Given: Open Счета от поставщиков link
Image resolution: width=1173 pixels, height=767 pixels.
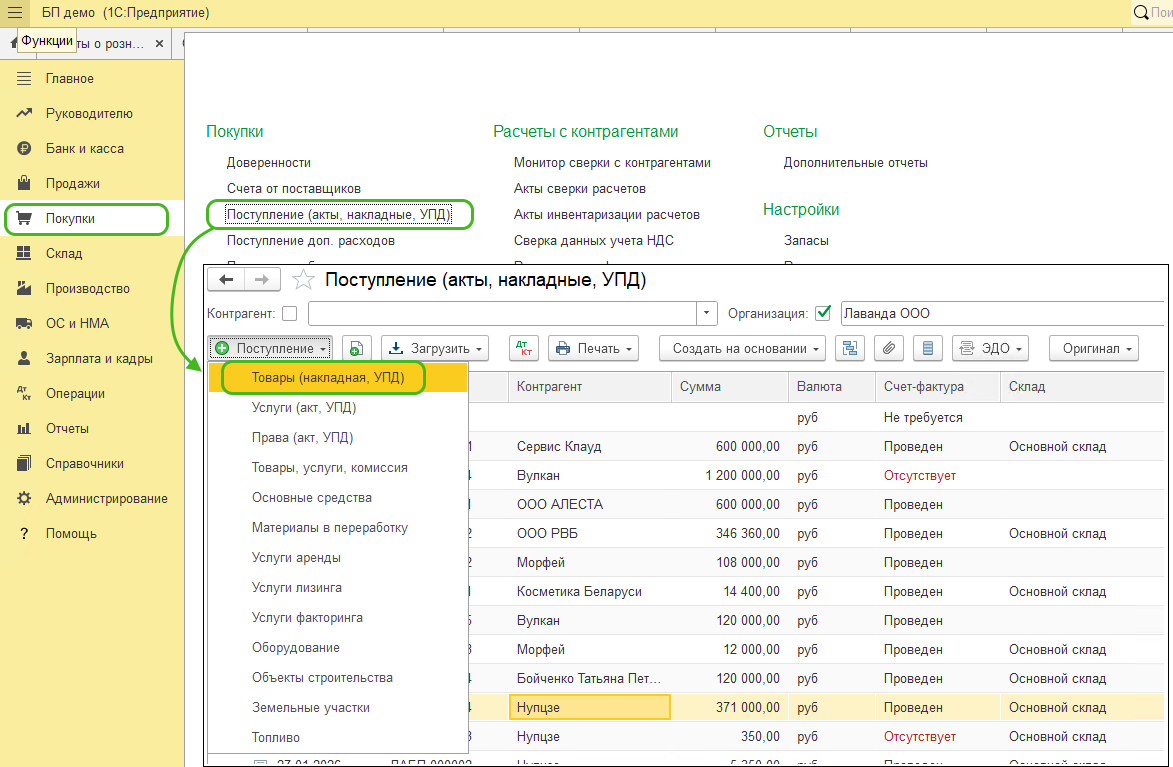Looking at the screenshot, I should pos(293,189).
